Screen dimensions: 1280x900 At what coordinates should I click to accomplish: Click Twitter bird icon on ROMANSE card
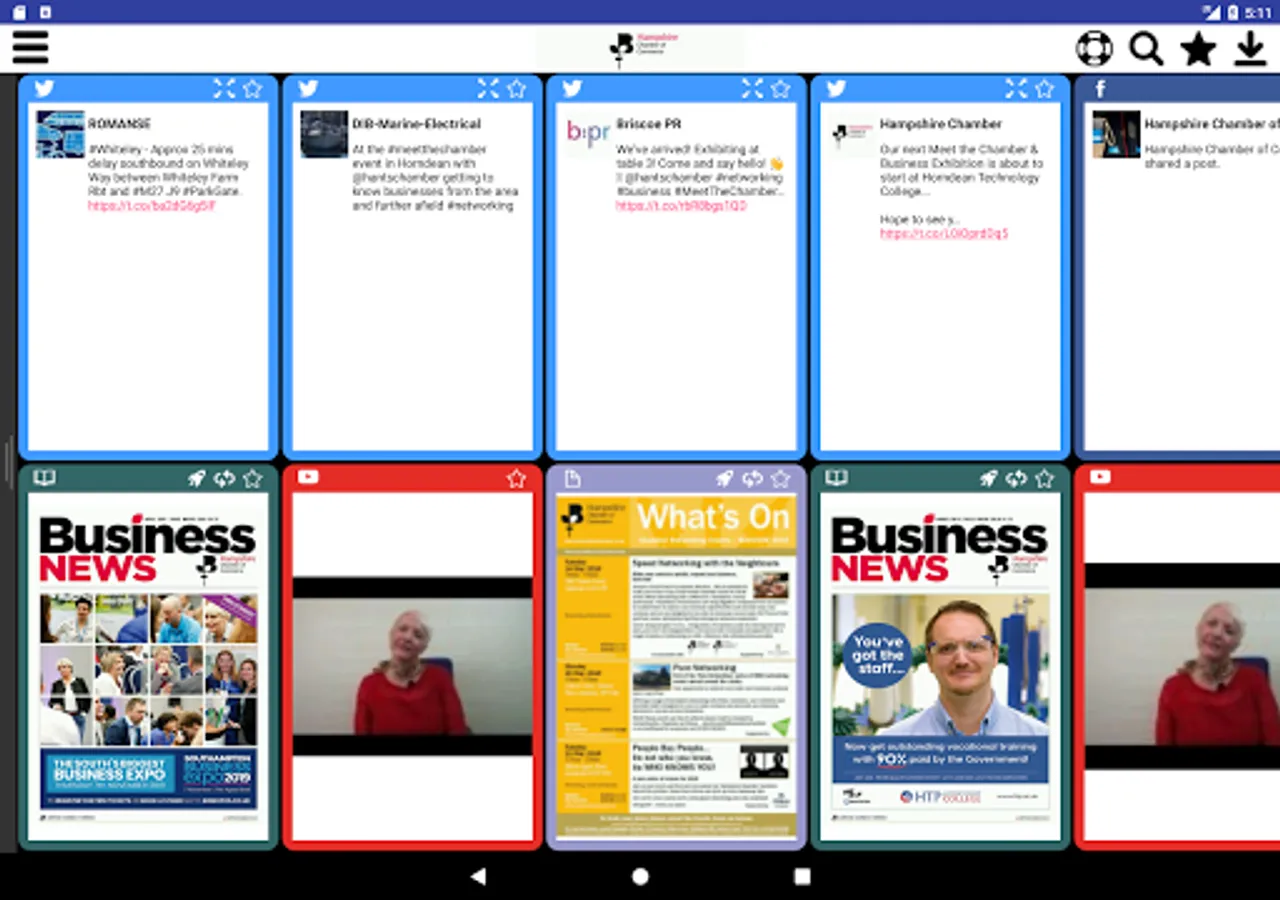pyautogui.click(x=44, y=88)
